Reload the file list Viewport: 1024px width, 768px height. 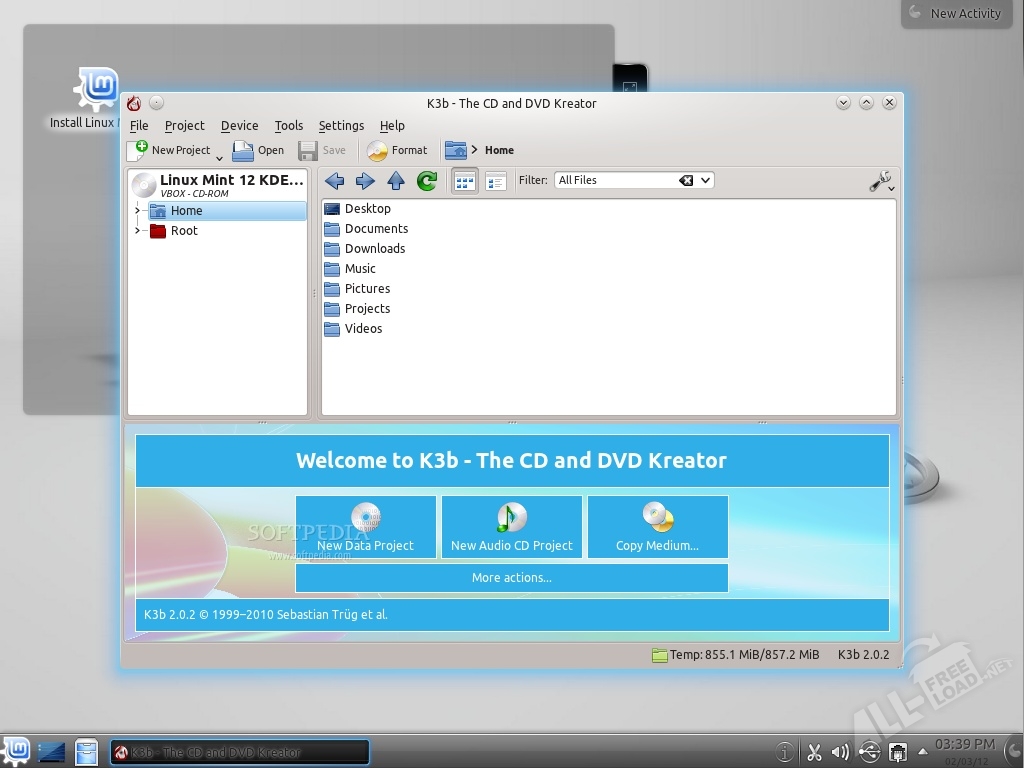[427, 181]
